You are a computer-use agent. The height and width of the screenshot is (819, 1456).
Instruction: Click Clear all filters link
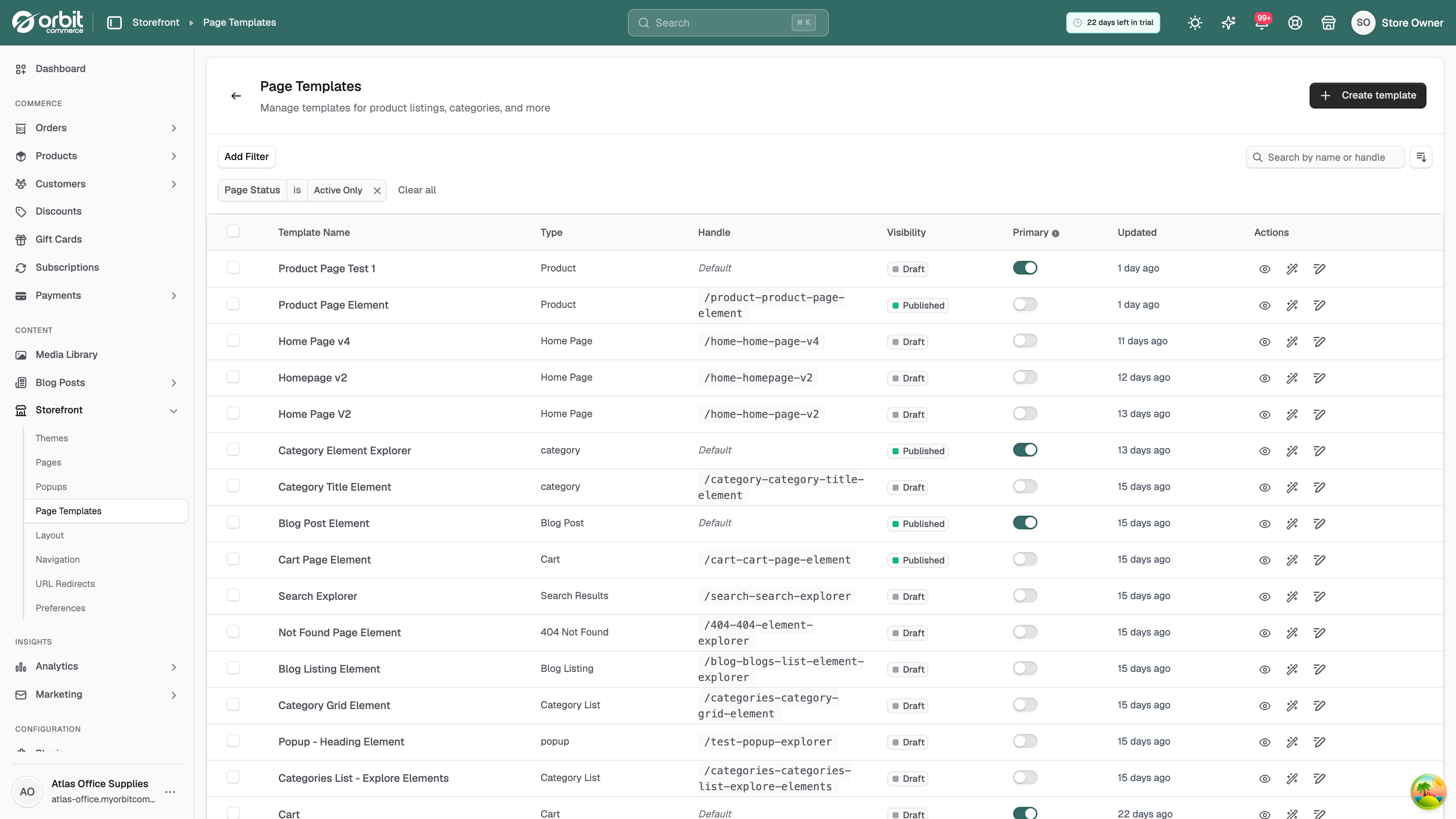(x=417, y=190)
